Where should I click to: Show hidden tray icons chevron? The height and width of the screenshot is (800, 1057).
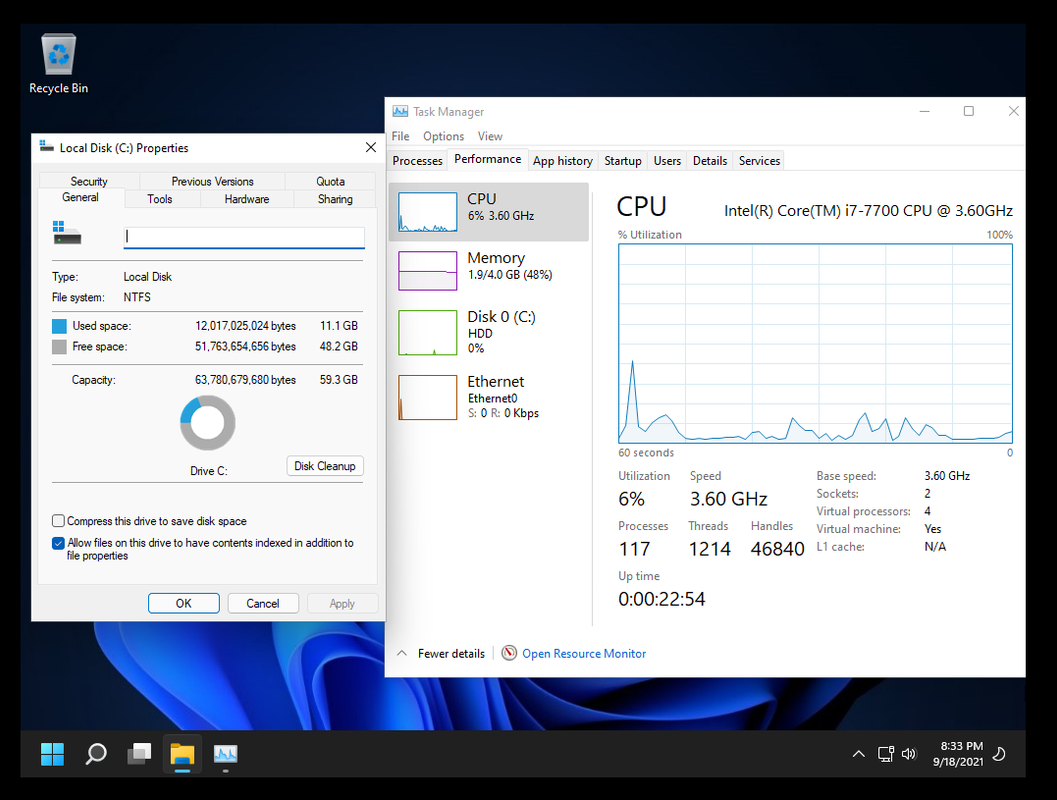pyautogui.click(x=858, y=753)
